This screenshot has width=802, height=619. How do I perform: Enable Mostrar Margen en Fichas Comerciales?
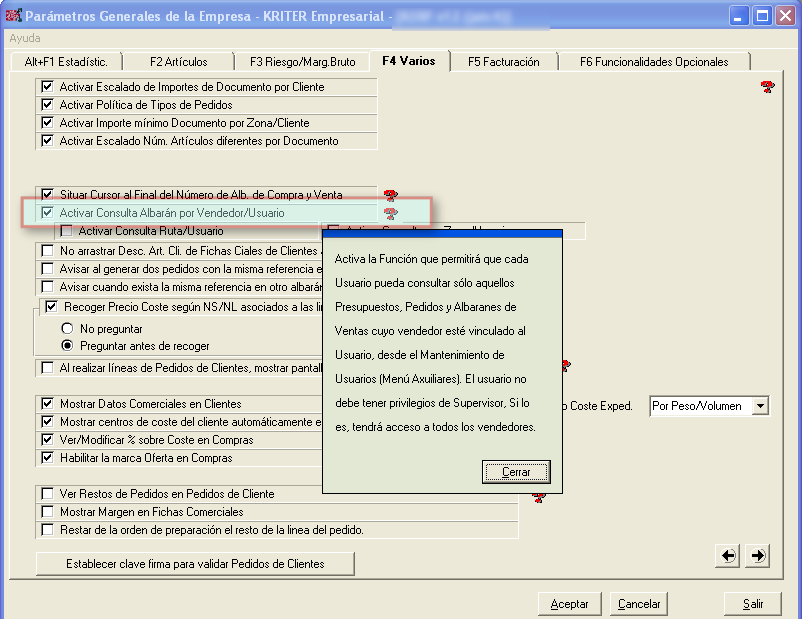(47, 512)
